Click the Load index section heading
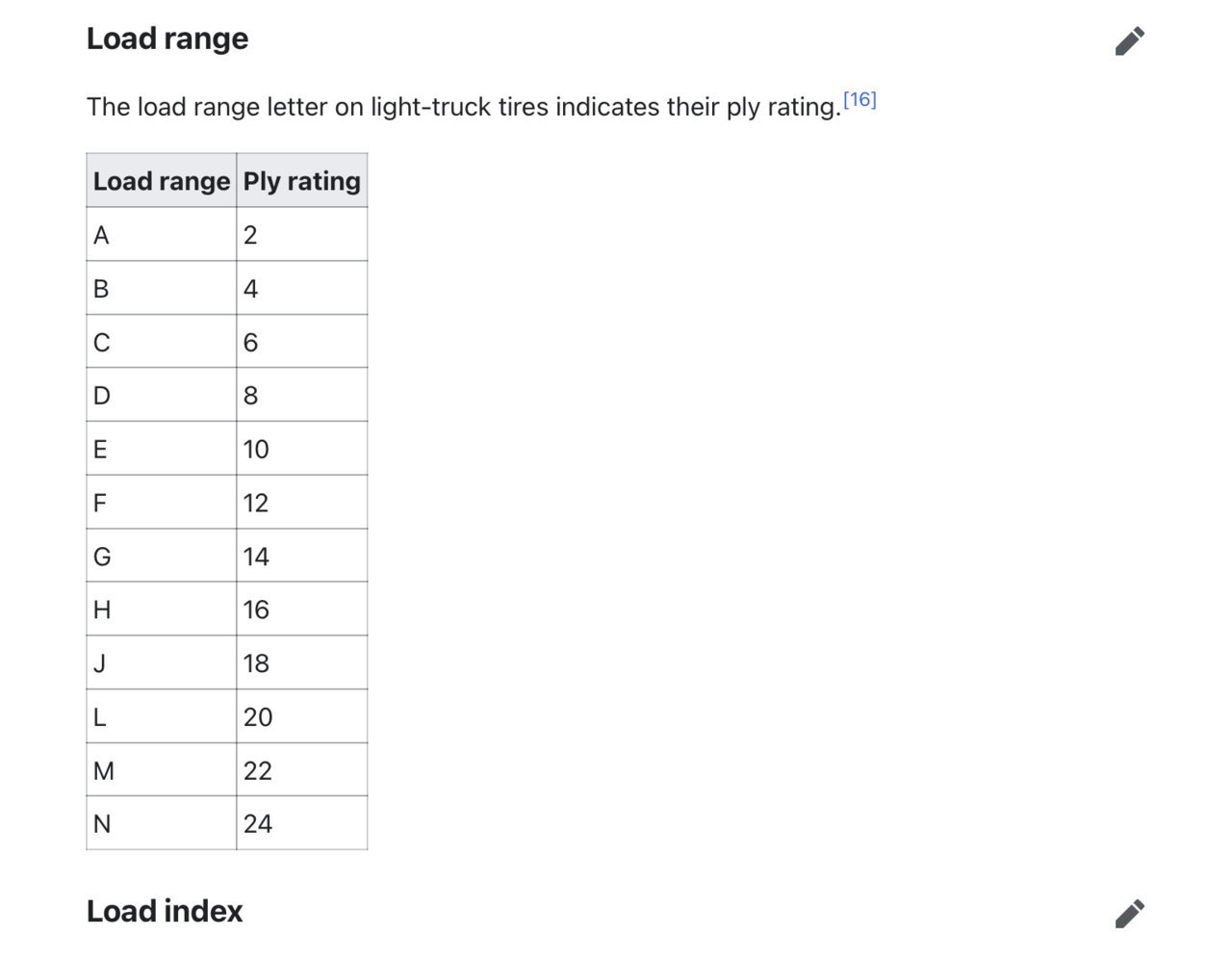The height and width of the screenshot is (961, 1232). click(x=165, y=911)
